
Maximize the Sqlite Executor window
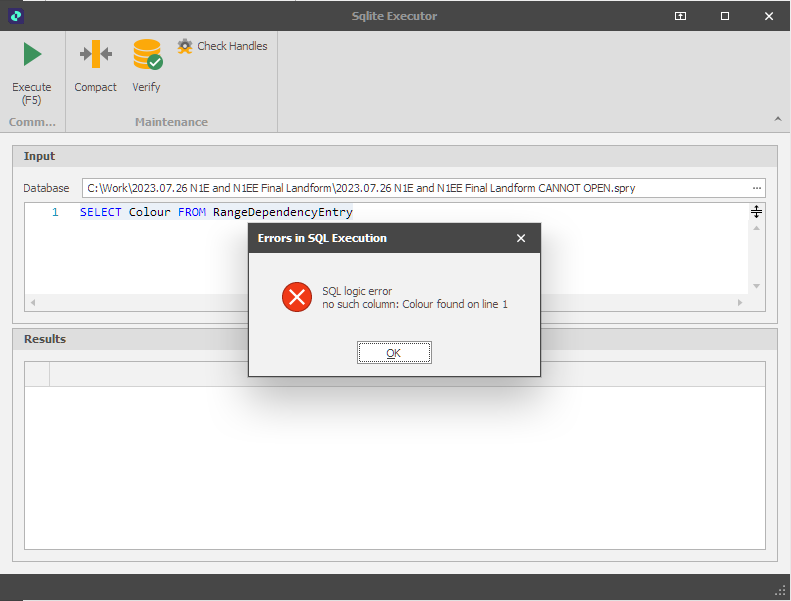[724, 16]
